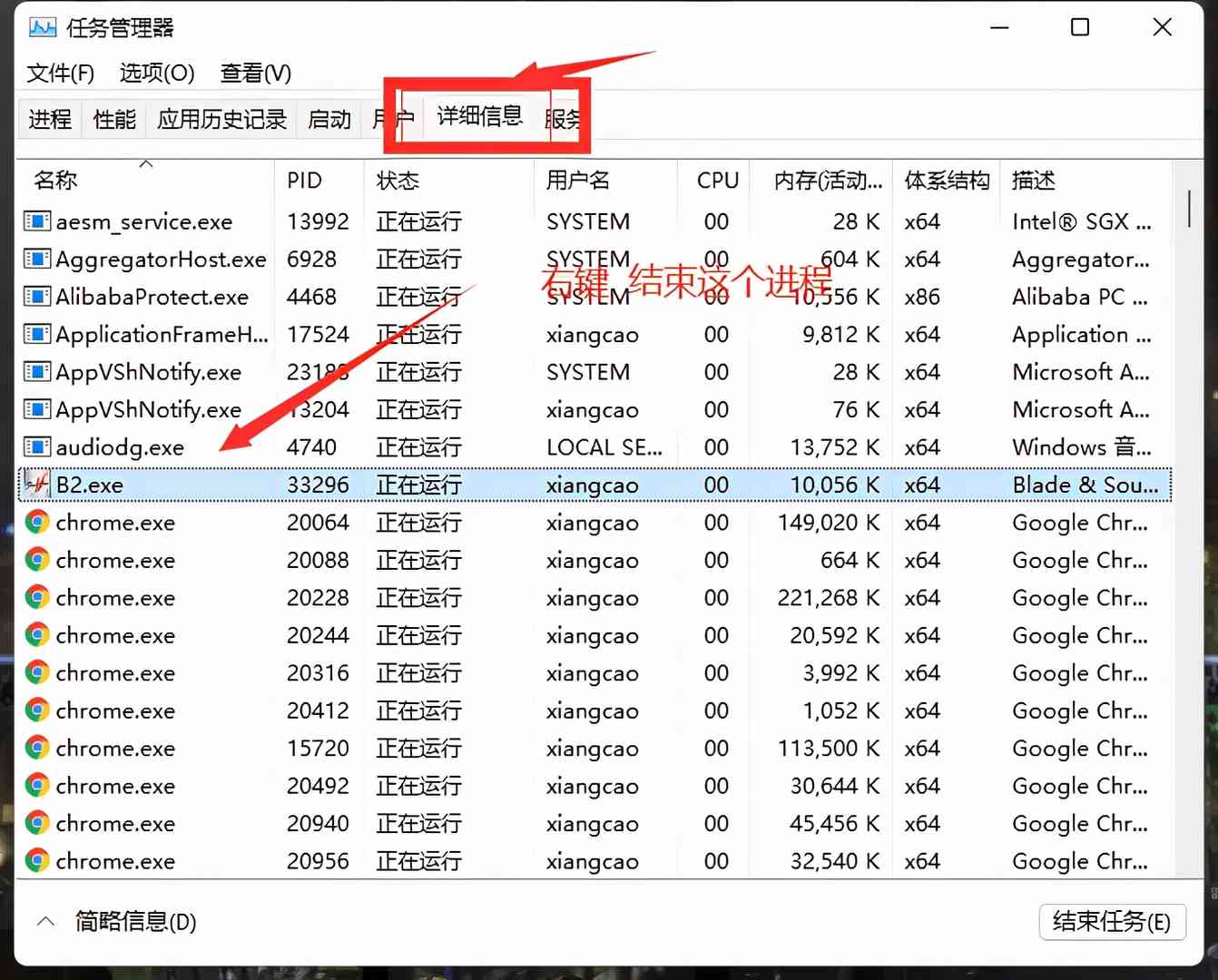Collapse to 简略信息(D) view

[116, 923]
